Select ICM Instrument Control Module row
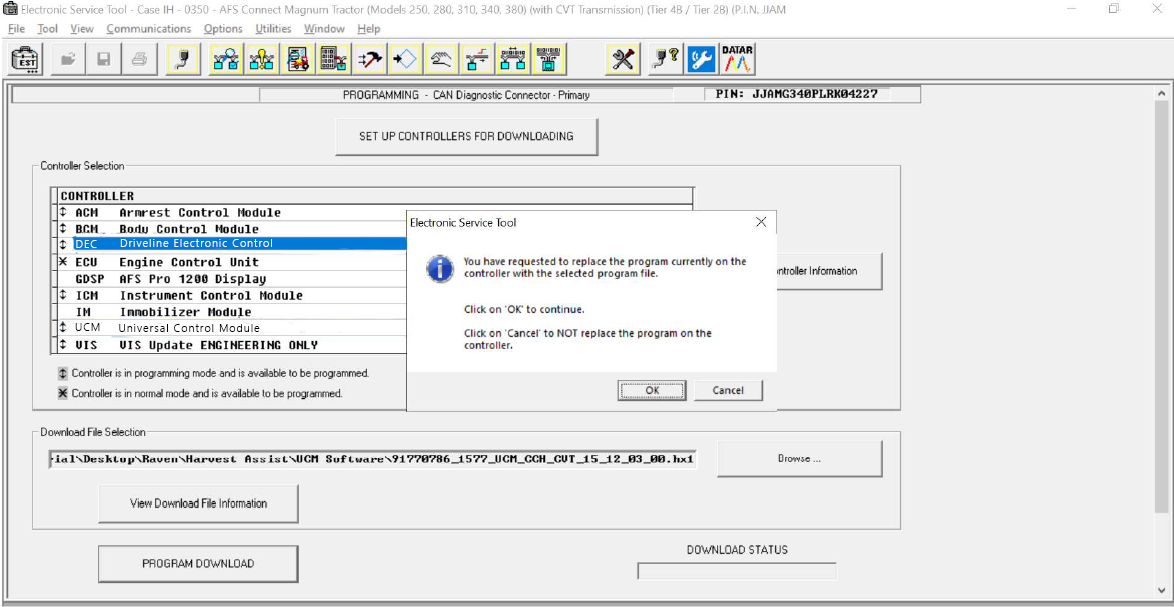The image size is (1174, 607). [232, 296]
